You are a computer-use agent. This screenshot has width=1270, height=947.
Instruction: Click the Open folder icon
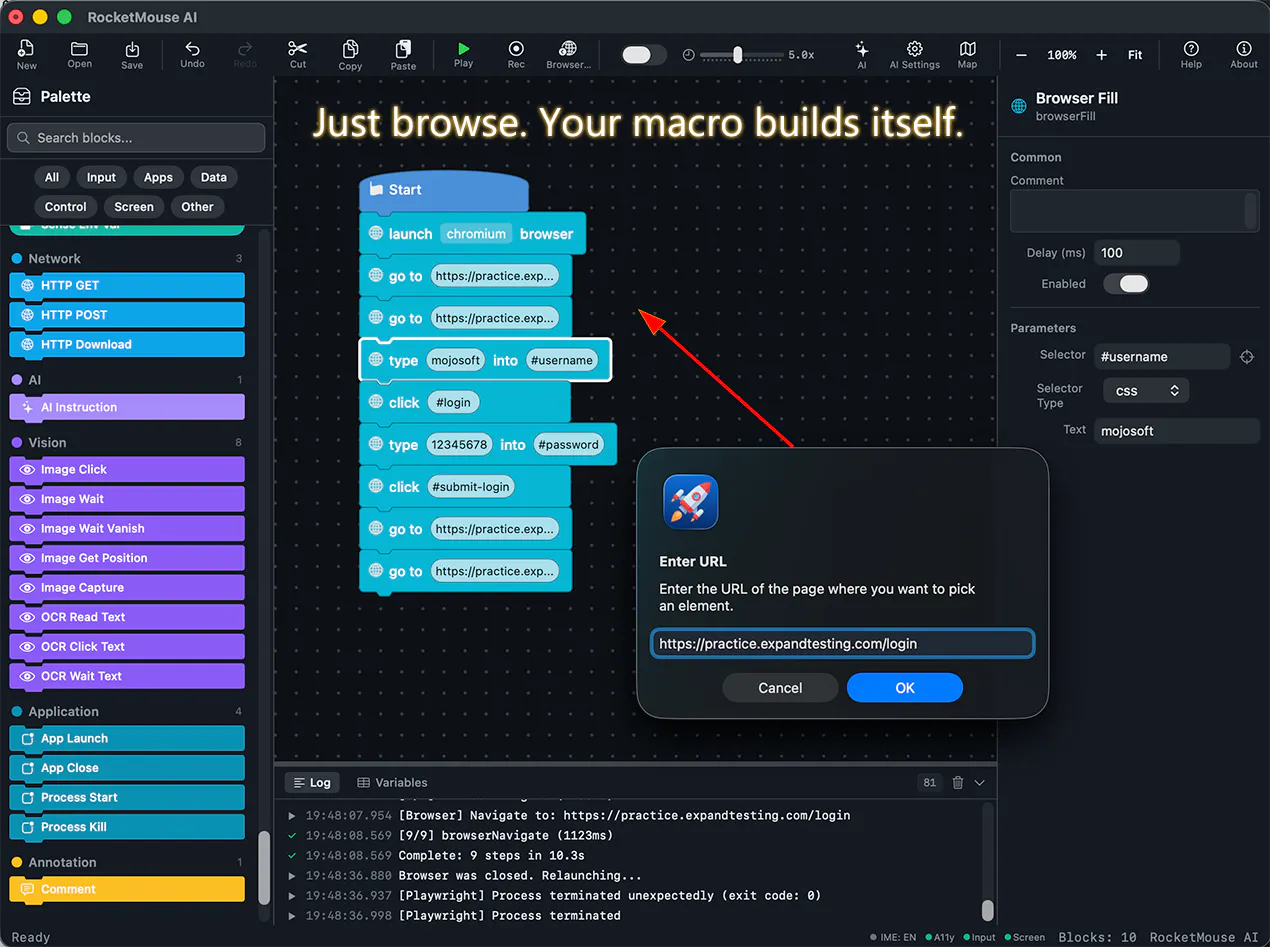point(80,54)
